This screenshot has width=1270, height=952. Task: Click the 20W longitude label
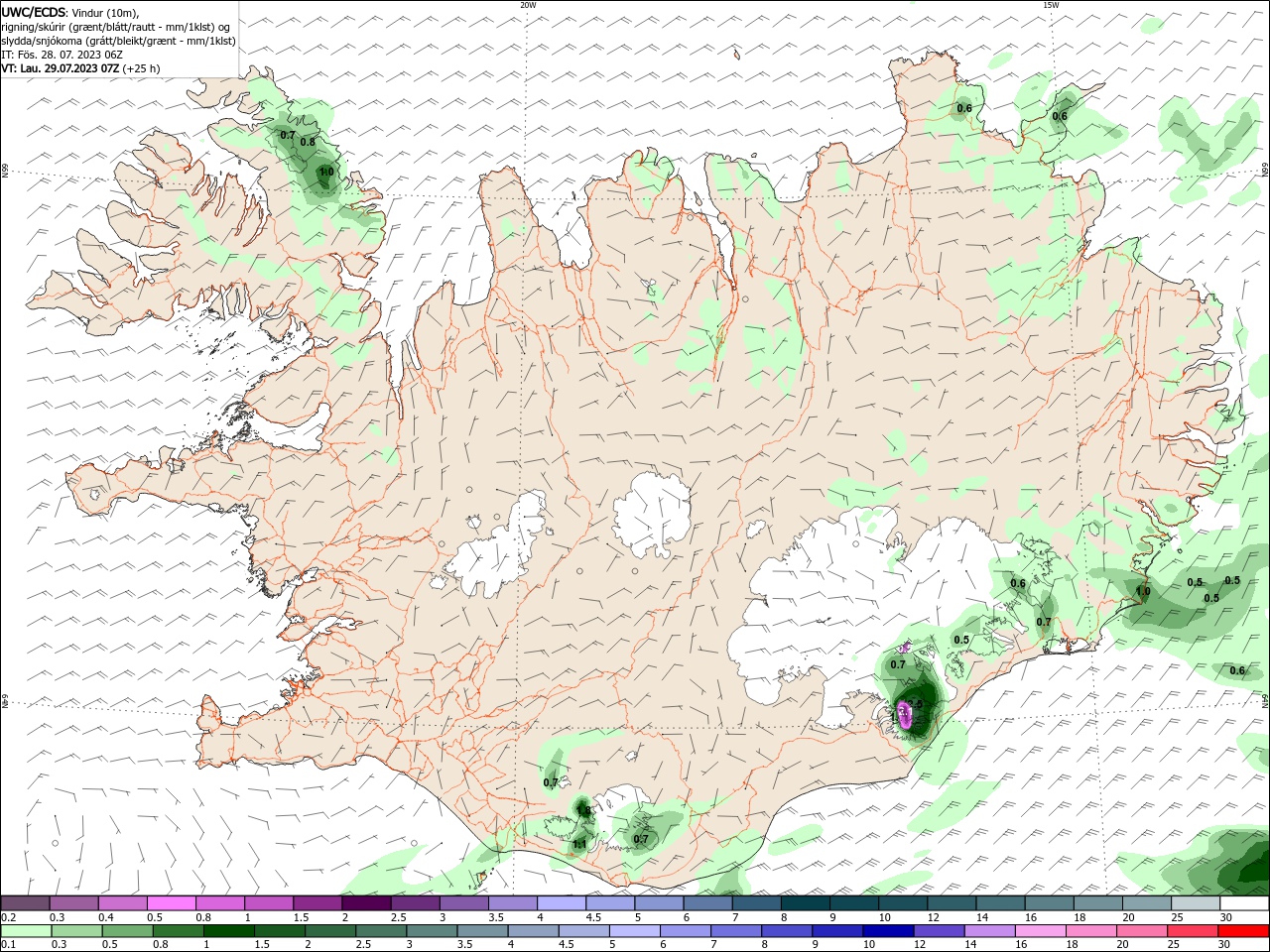click(x=528, y=5)
